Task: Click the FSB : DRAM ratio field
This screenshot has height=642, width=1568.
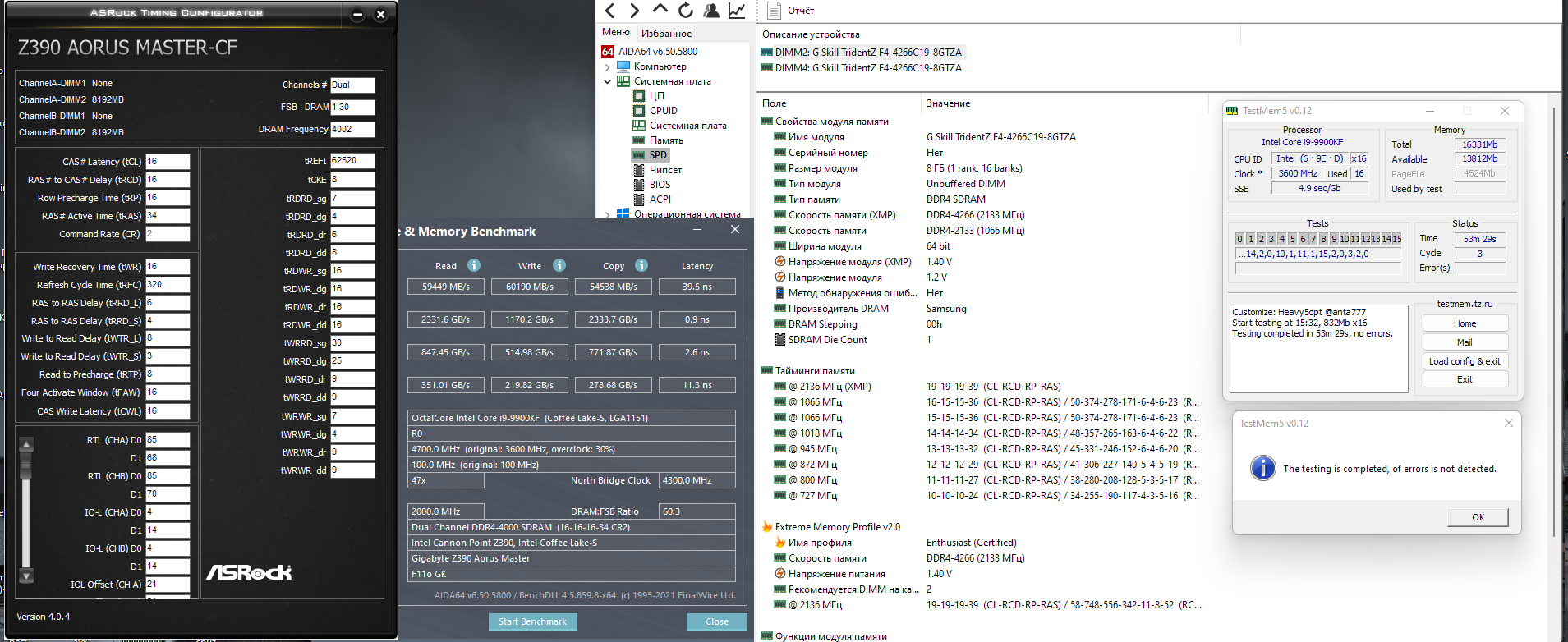Action: pos(352,107)
